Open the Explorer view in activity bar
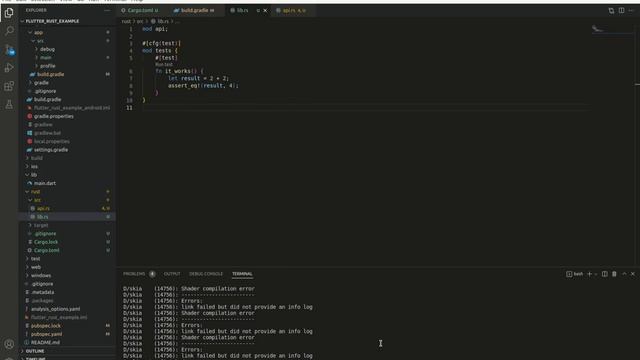Image resolution: width=640 pixels, height=360 pixels. click(x=9, y=13)
